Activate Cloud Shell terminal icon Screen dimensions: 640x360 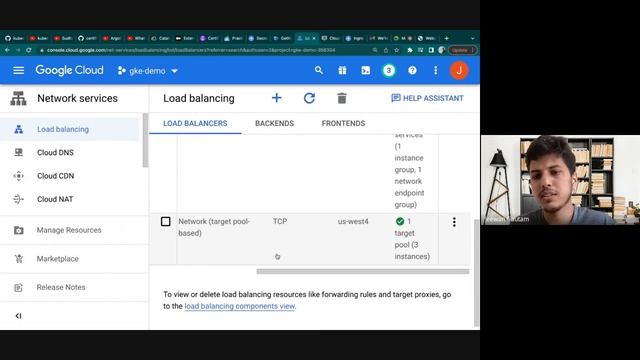tap(366, 70)
